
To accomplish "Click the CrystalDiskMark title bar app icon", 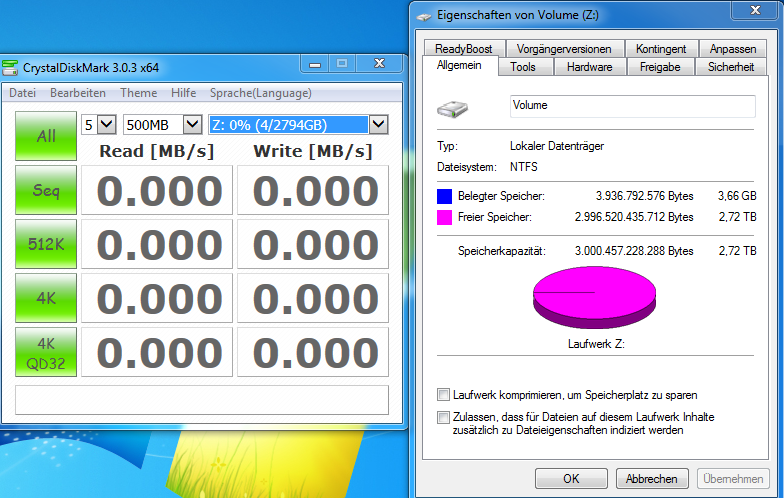I will click(x=10, y=68).
